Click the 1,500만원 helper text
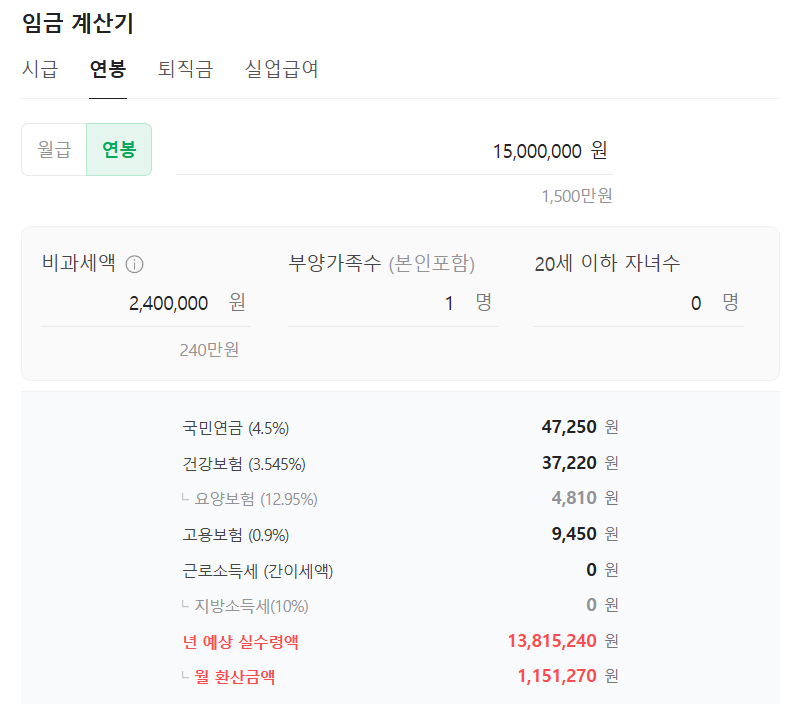The image size is (797, 704). click(x=576, y=196)
